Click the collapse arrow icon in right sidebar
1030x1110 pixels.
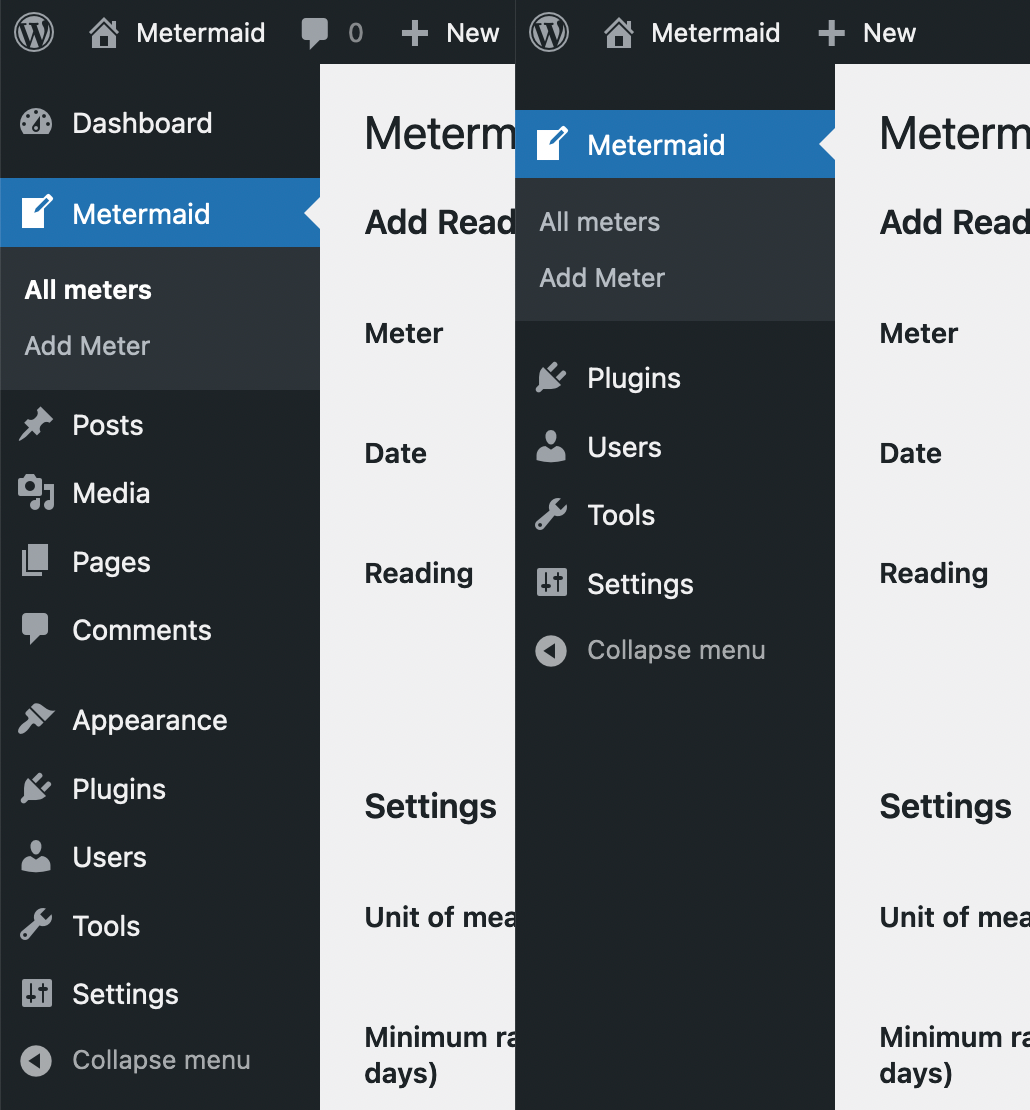coord(551,651)
